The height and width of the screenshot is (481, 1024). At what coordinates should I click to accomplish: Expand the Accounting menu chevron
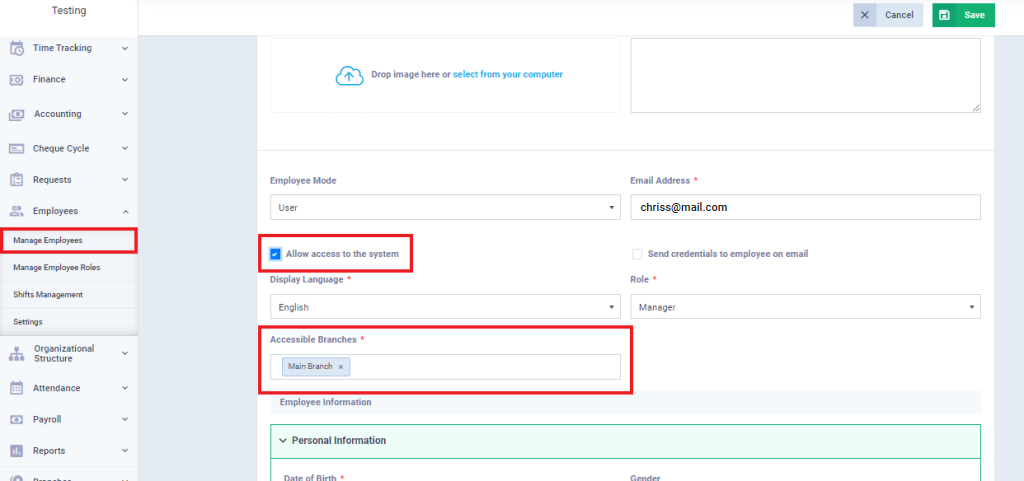coord(125,114)
